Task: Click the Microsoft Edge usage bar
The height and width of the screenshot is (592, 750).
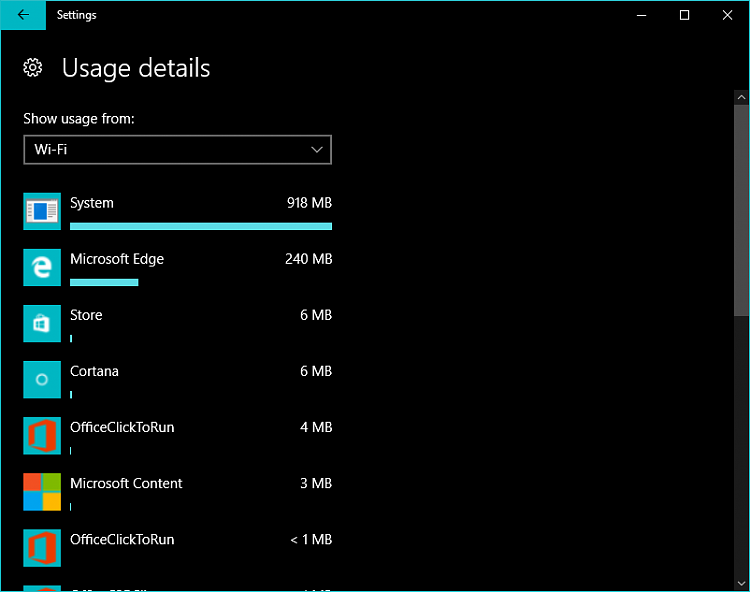Action: point(104,282)
